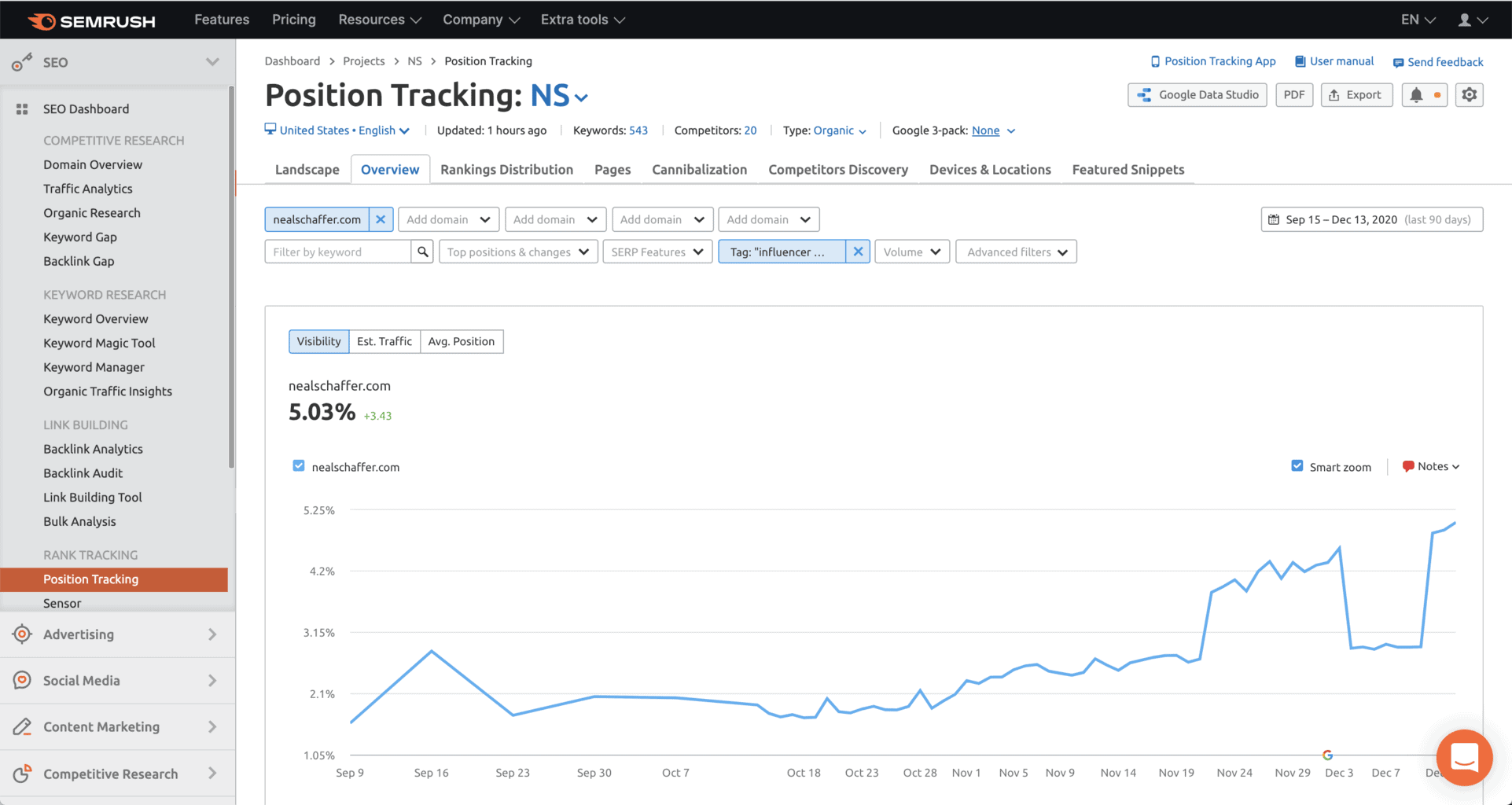Select the Visibility chart toggle
Screen dimensions: 1512x805
click(x=318, y=341)
